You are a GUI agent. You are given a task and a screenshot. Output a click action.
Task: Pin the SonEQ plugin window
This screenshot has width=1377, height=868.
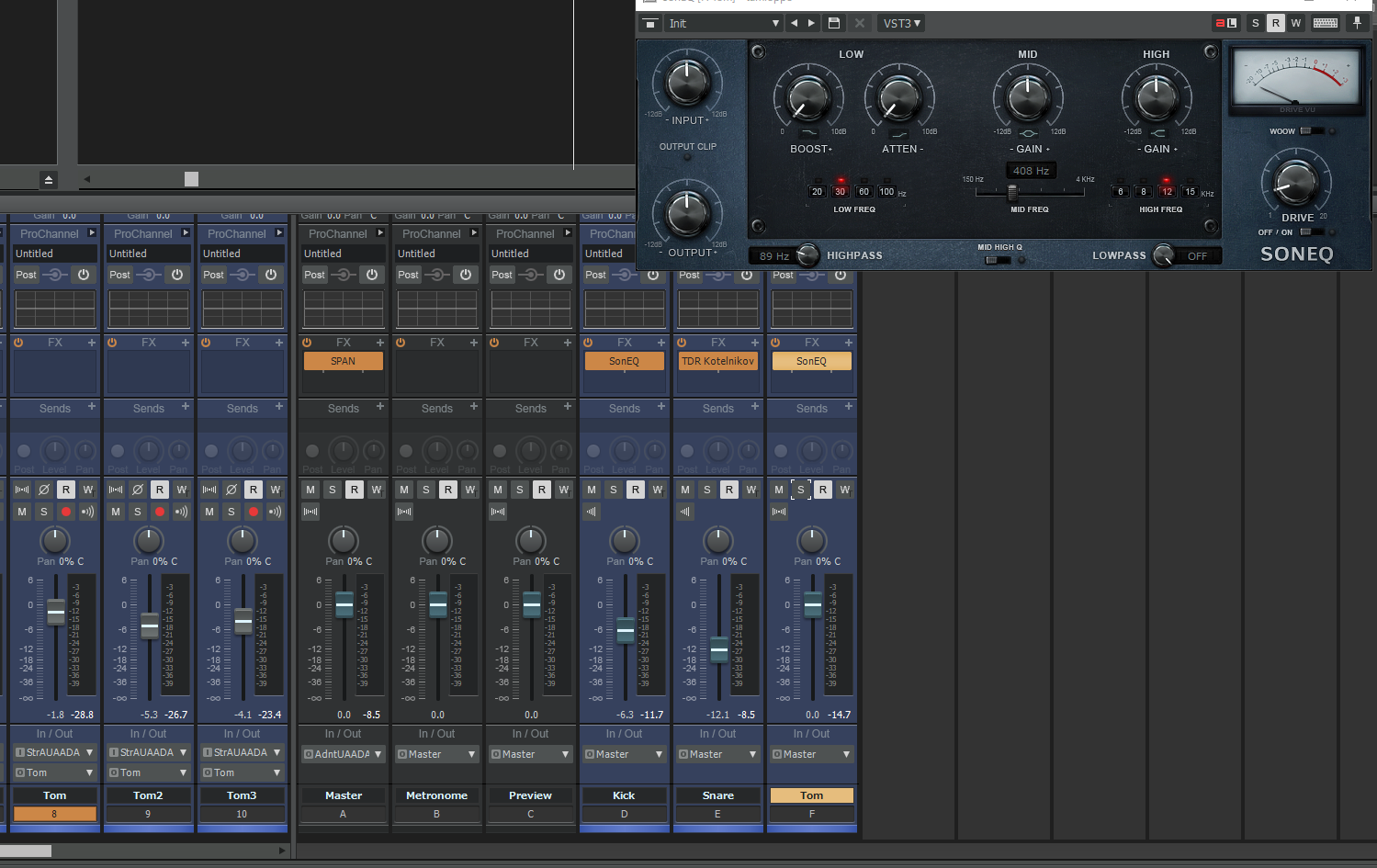pos(1357,23)
